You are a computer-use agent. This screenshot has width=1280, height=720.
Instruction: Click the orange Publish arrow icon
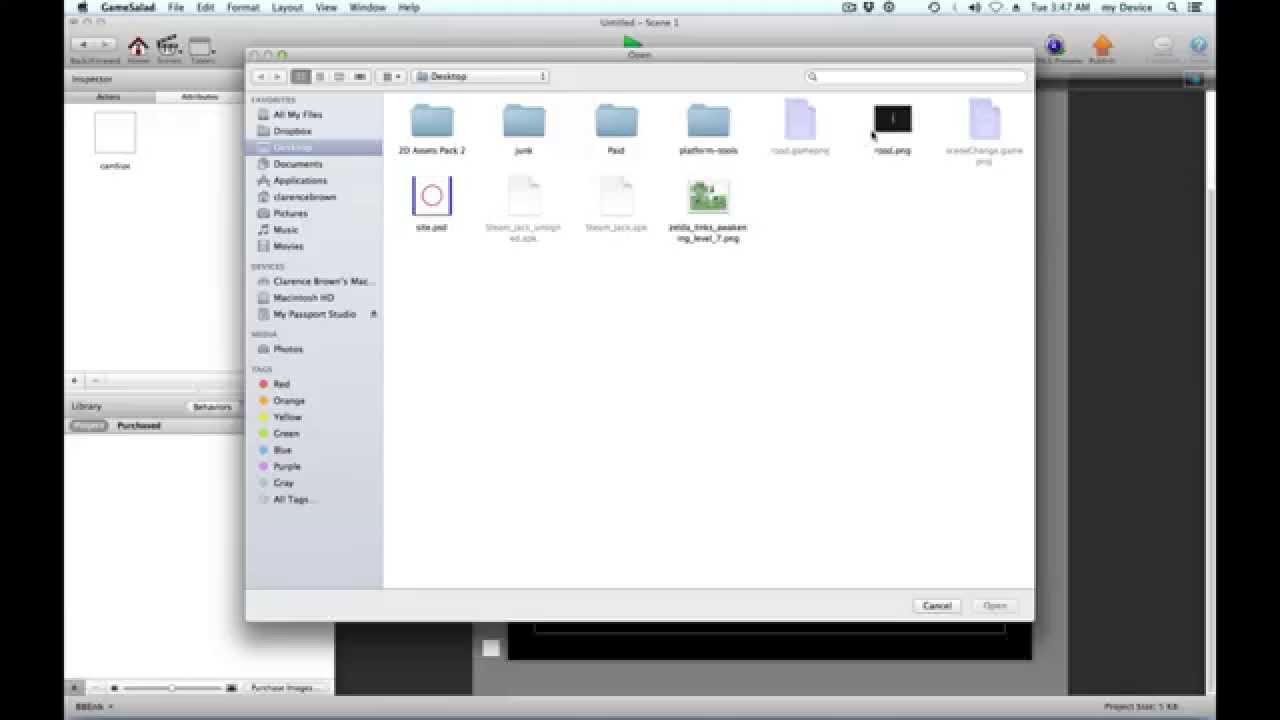click(x=1102, y=45)
